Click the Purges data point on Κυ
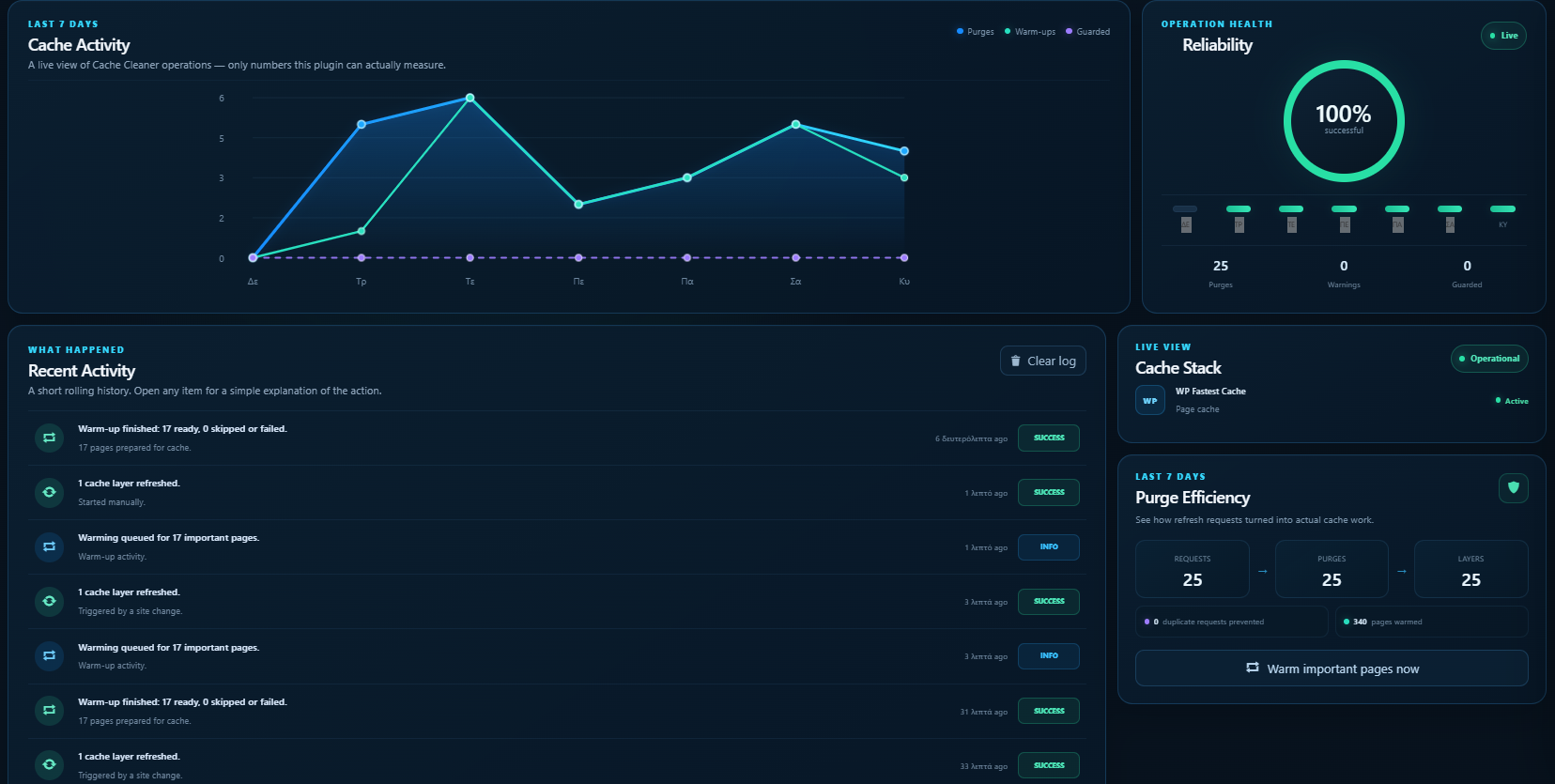The width and height of the screenshot is (1555, 784). pos(904,151)
